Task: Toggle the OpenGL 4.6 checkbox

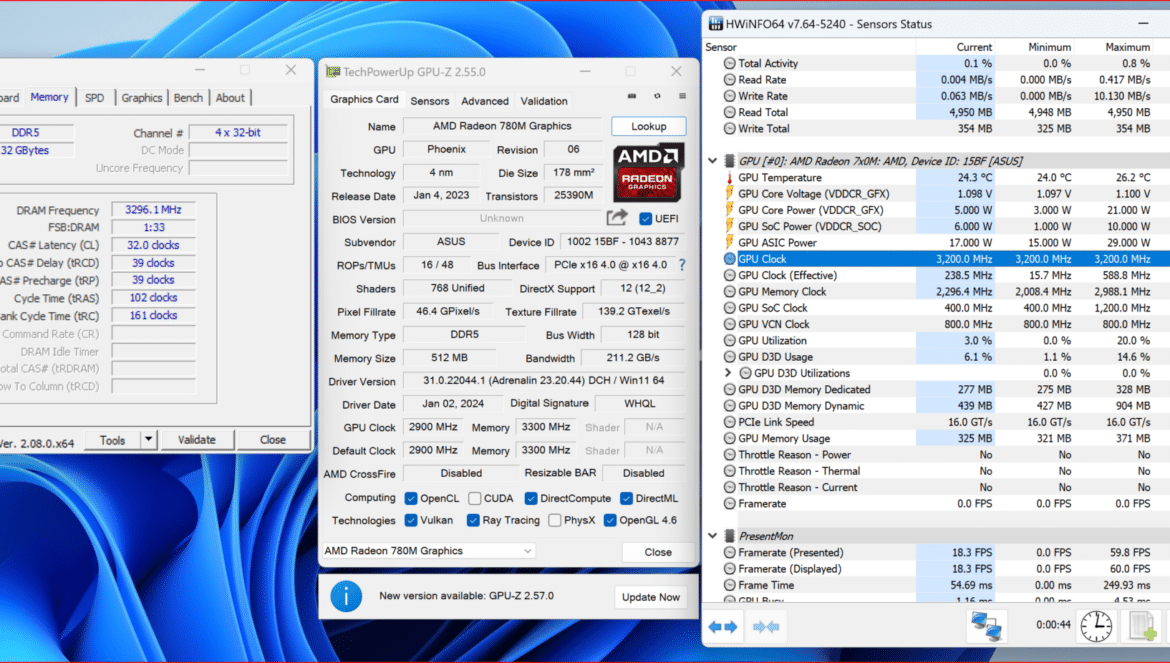Action: click(610, 521)
